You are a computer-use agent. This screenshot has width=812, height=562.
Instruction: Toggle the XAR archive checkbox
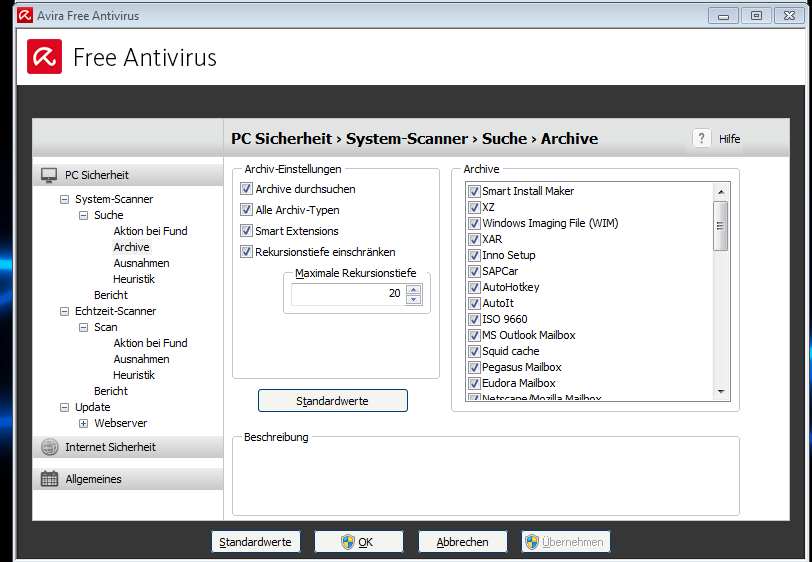click(x=474, y=239)
